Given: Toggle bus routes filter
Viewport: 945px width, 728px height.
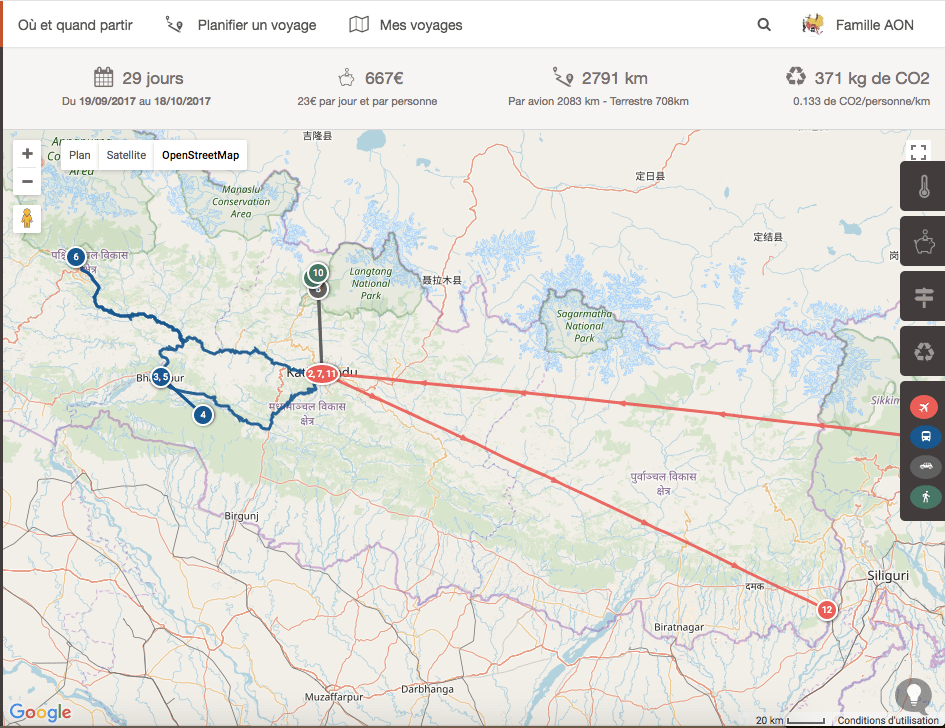Looking at the screenshot, I should click(924, 436).
